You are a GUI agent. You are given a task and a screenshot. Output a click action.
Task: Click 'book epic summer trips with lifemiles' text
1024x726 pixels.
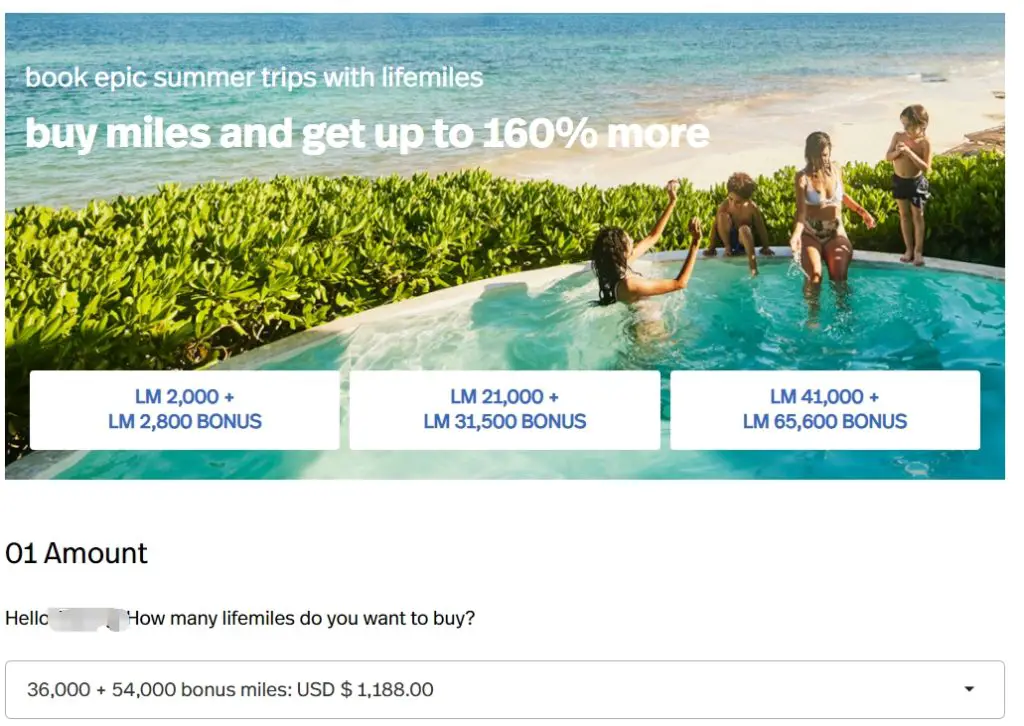tap(254, 77)
